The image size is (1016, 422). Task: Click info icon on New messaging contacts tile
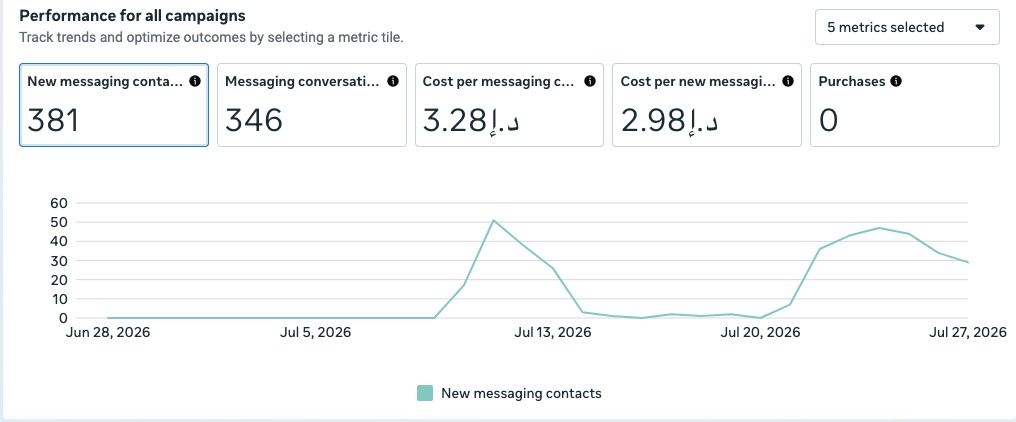click(x=195, y=82)
